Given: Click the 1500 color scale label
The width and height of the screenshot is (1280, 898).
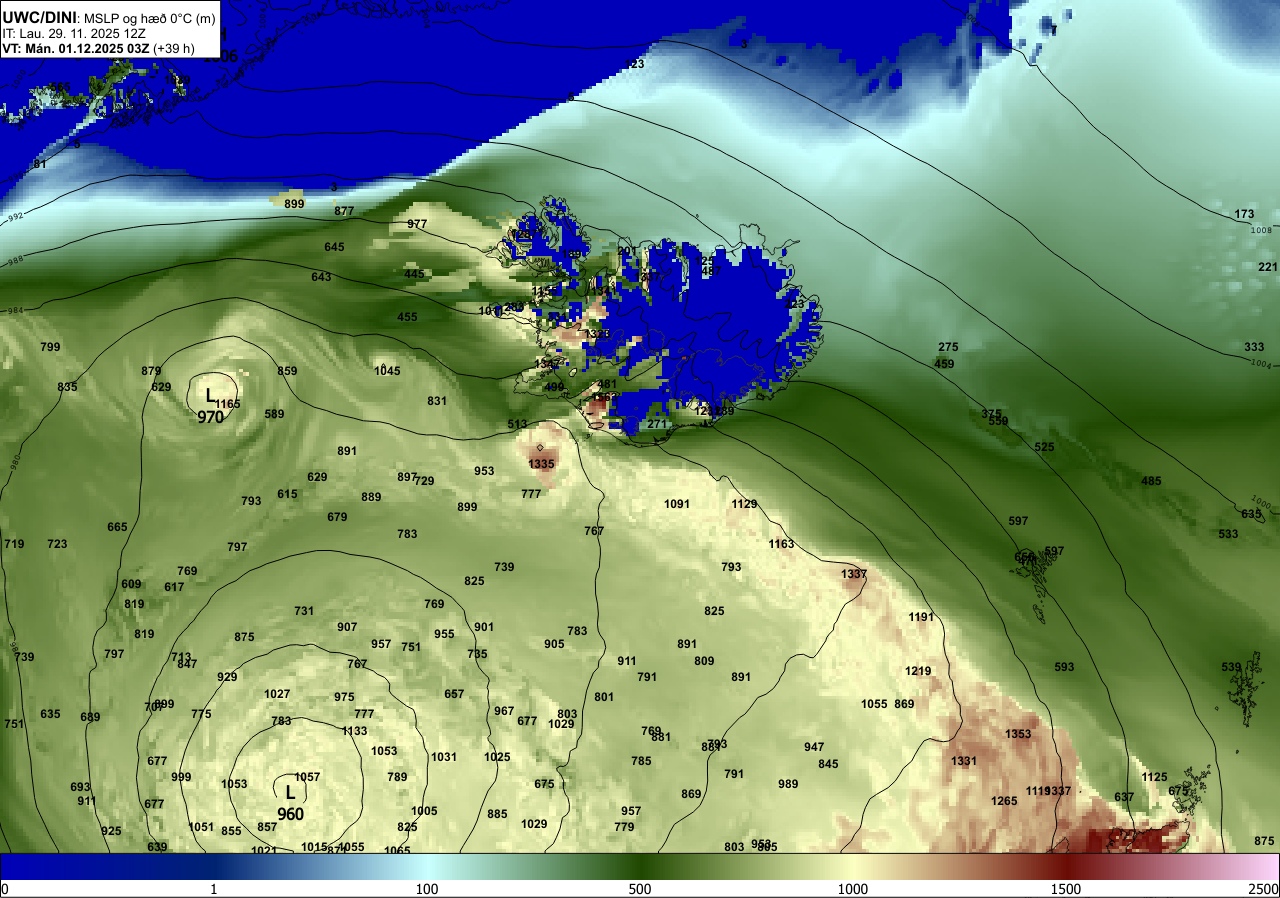Looking at the screenshot, I should [1066, 889].
